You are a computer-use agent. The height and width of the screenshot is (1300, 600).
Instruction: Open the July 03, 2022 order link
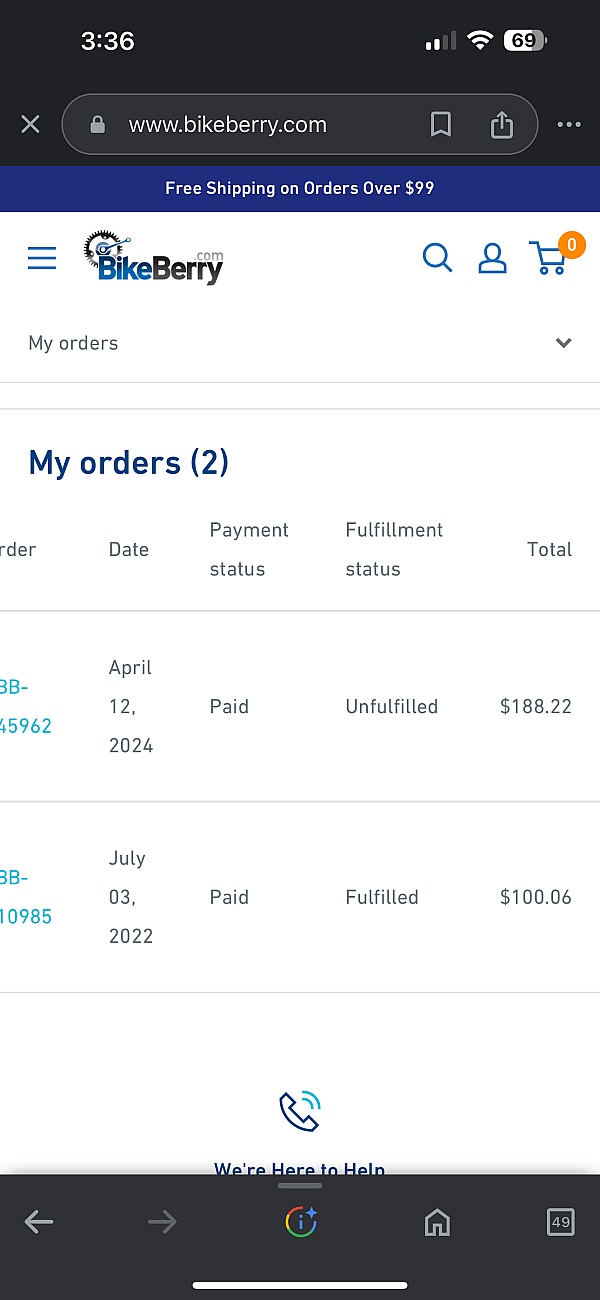coord(26,897)
